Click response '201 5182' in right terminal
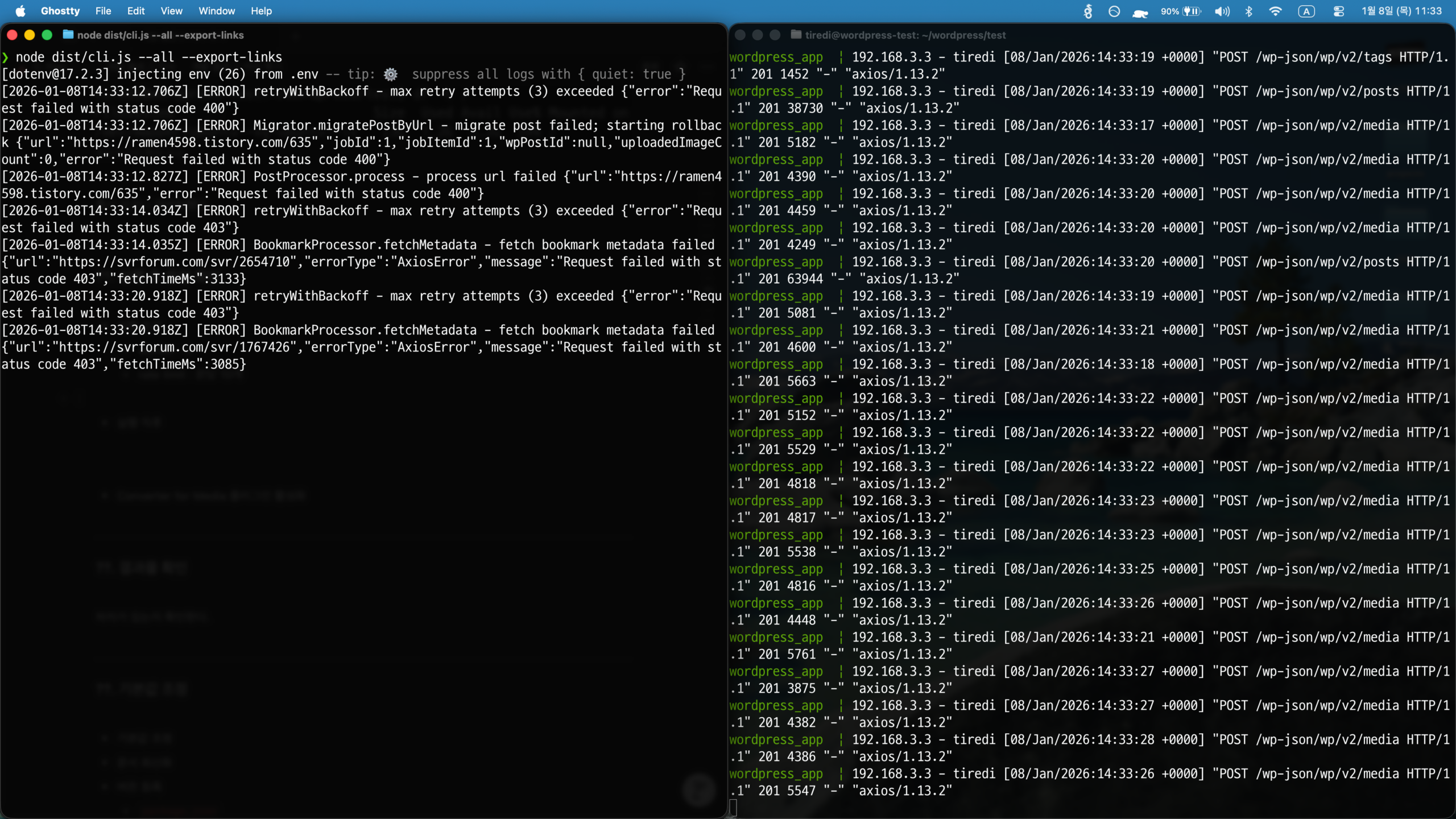This screenshot has width=1456, height=819. click(787, 142)
